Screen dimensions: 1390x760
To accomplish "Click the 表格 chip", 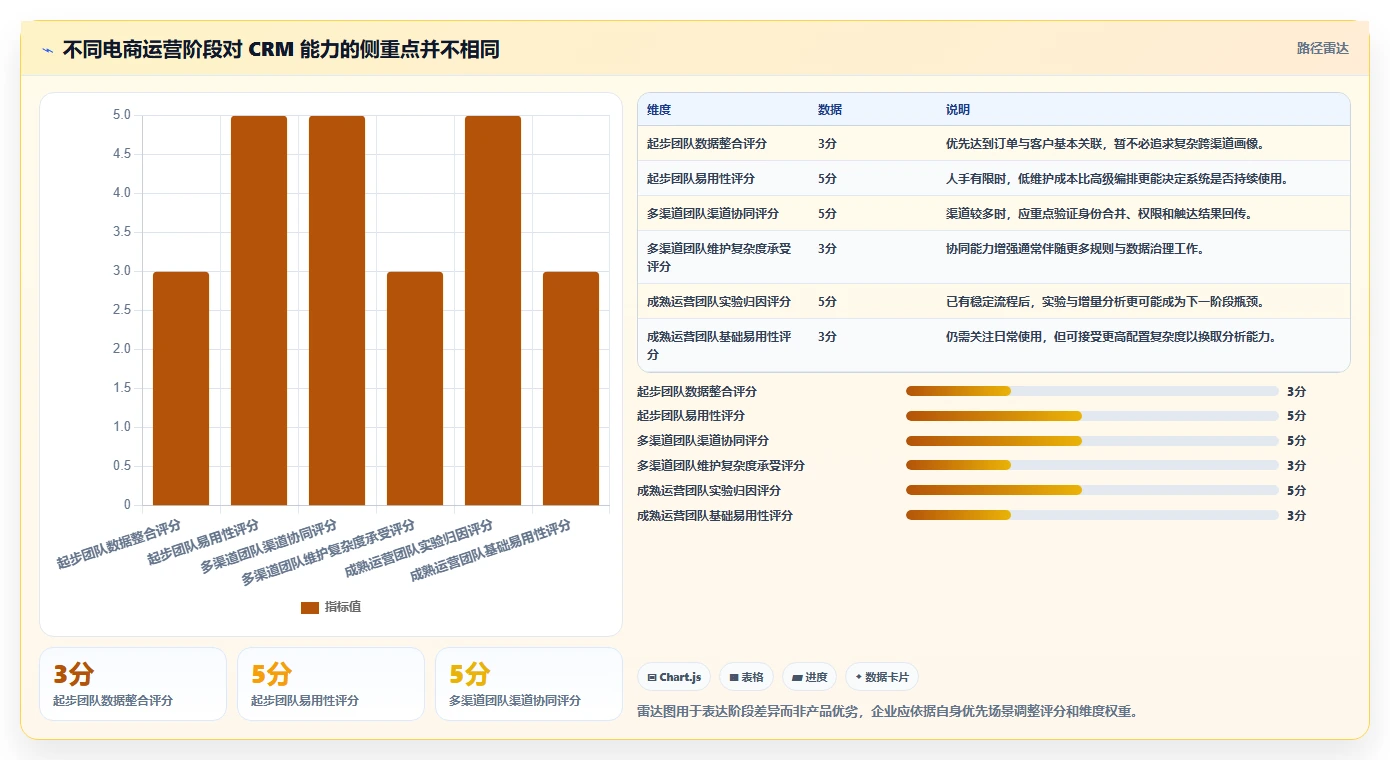I will pos(746,677).
